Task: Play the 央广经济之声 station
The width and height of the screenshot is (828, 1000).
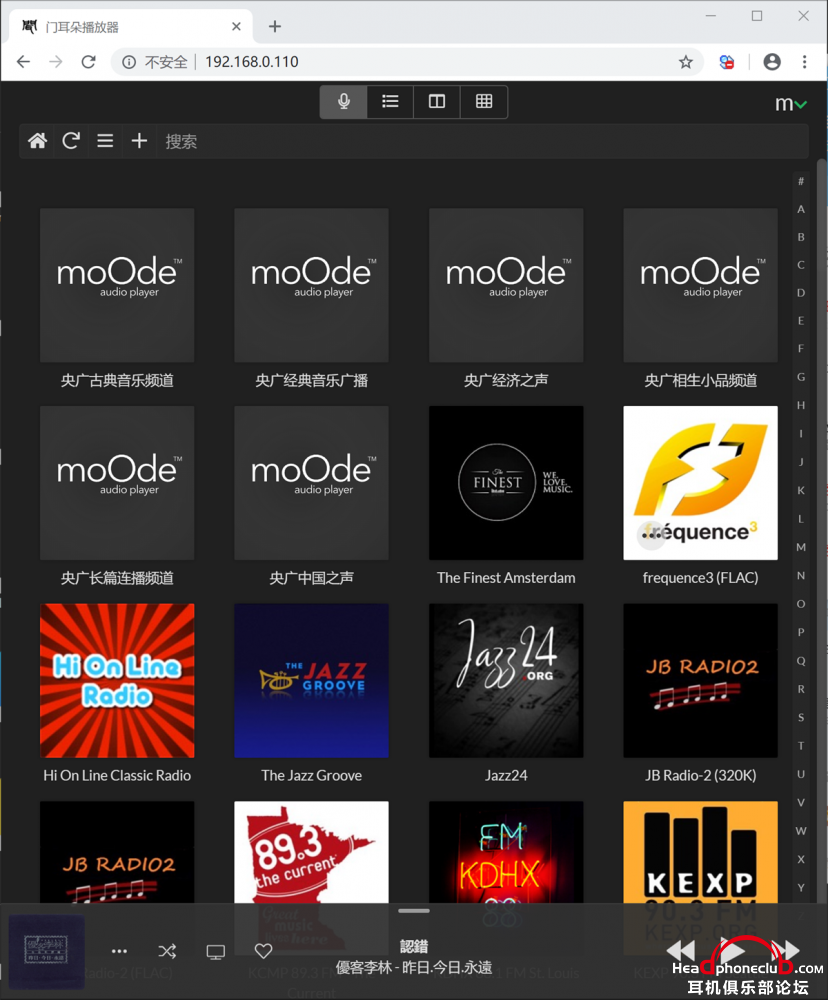Action: (x=506, y=285)
